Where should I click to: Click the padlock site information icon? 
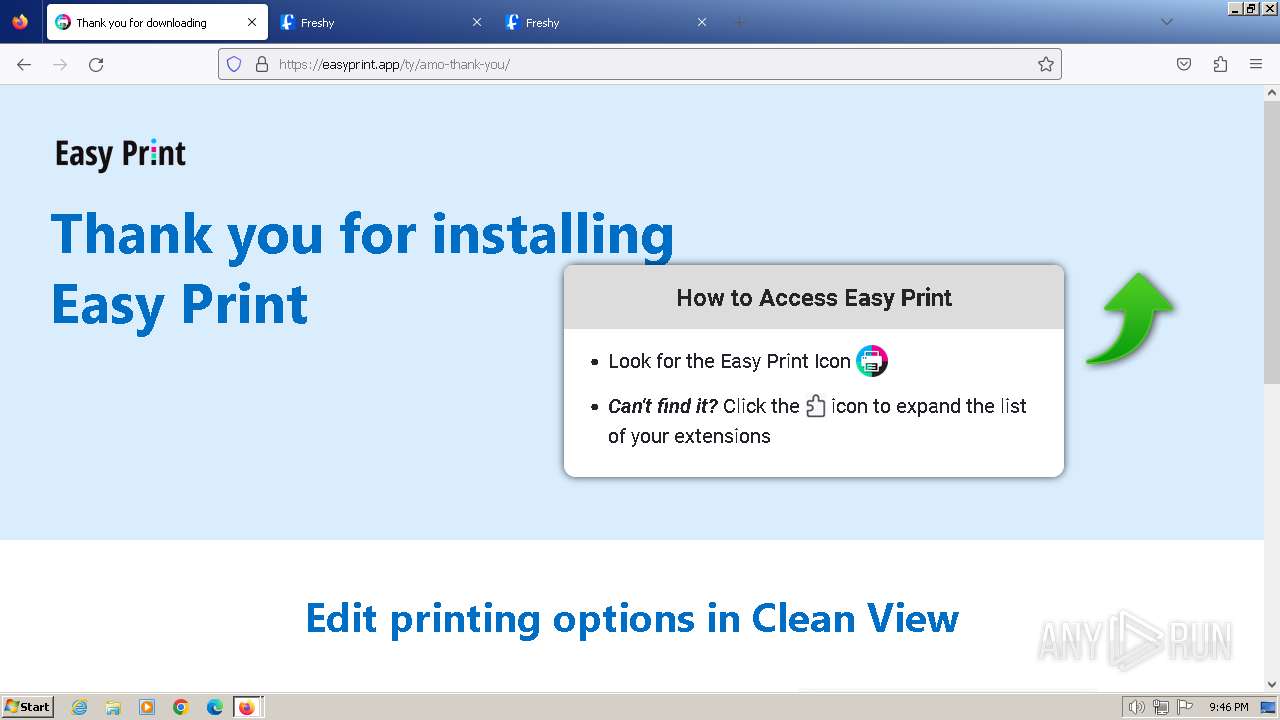[x=262, y=64]
